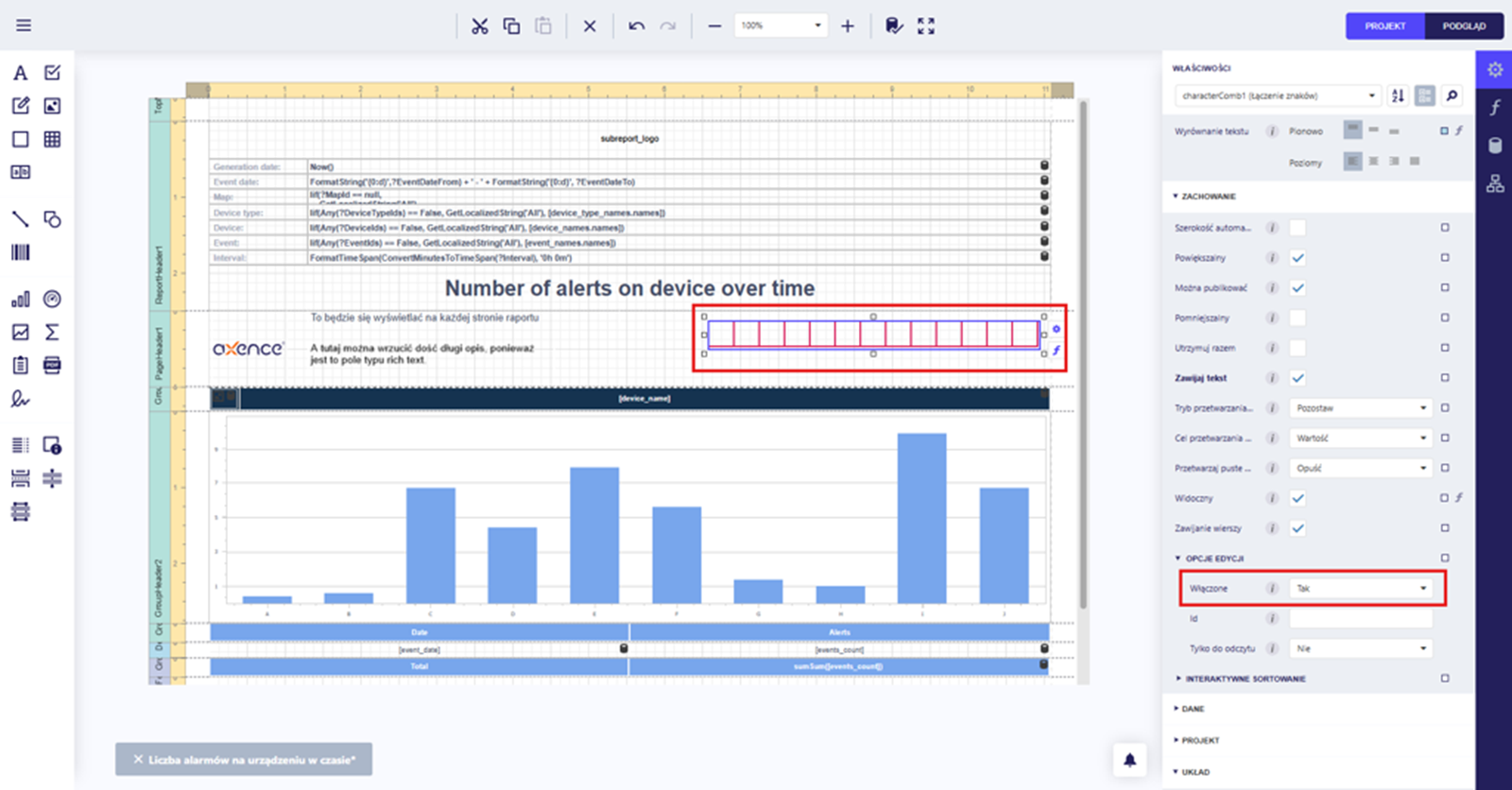Select the Barcode tool in toolbox
Viewport: 1512px width, 790px height.
(x=20, y=252)
